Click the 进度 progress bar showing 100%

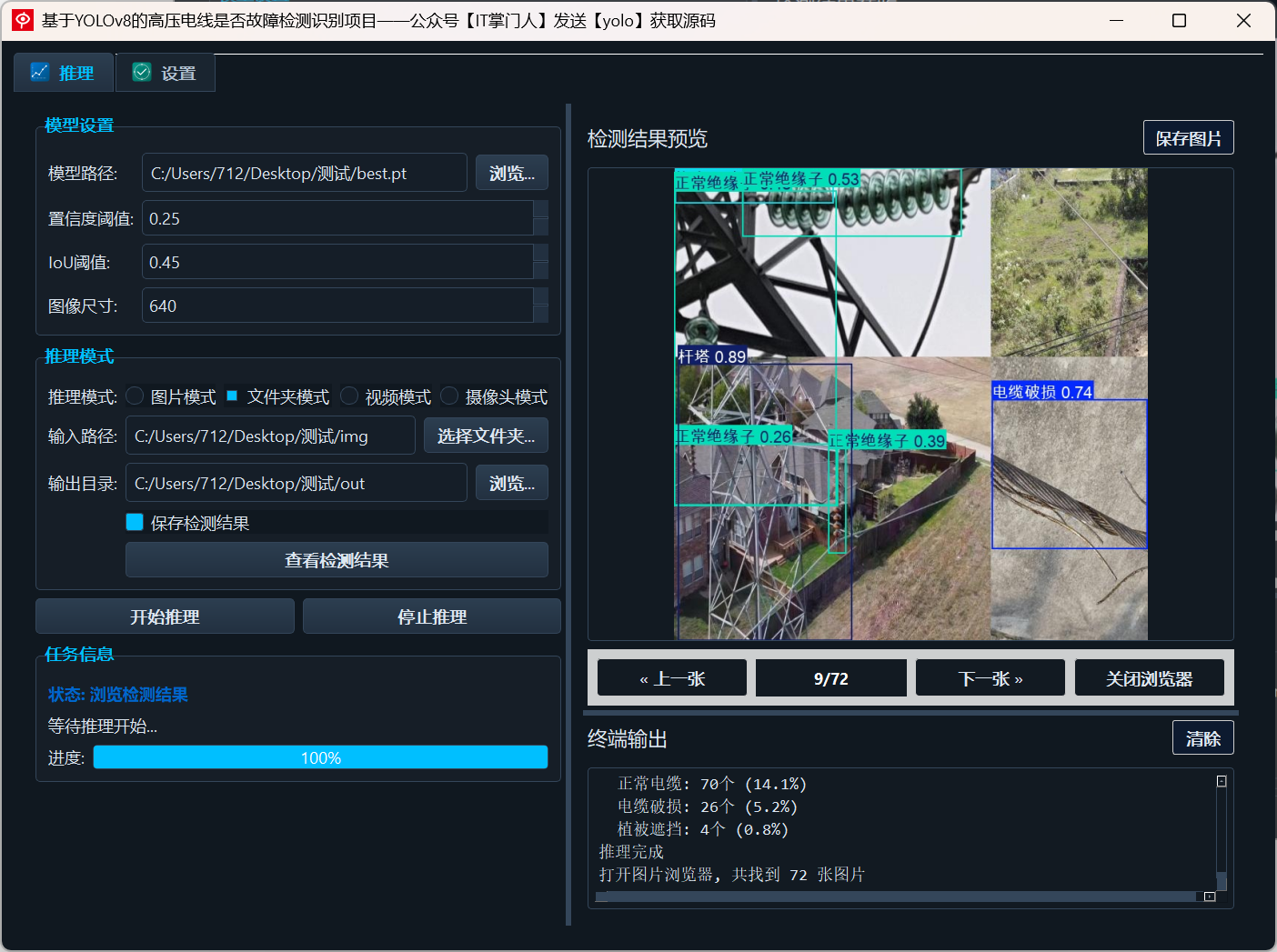click(x=320, y=757)
